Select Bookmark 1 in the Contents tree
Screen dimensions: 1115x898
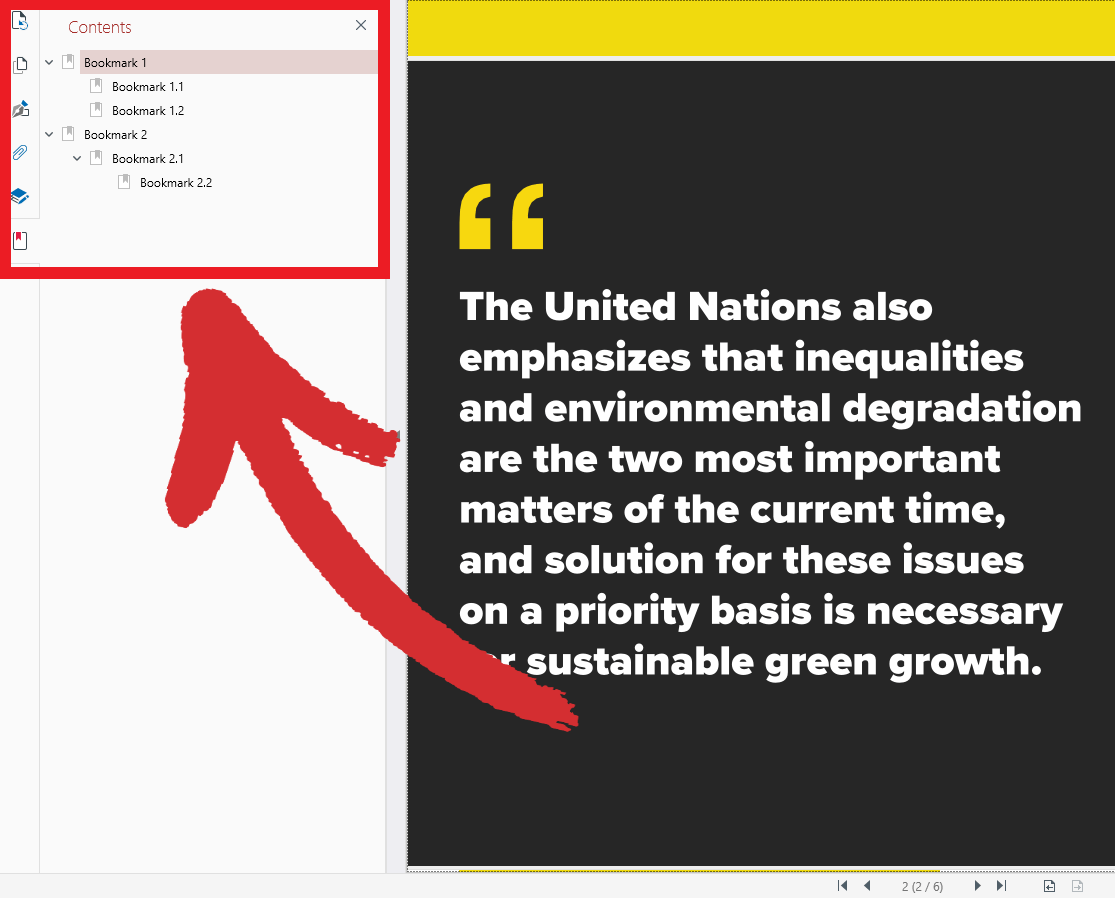click(228, 63)
